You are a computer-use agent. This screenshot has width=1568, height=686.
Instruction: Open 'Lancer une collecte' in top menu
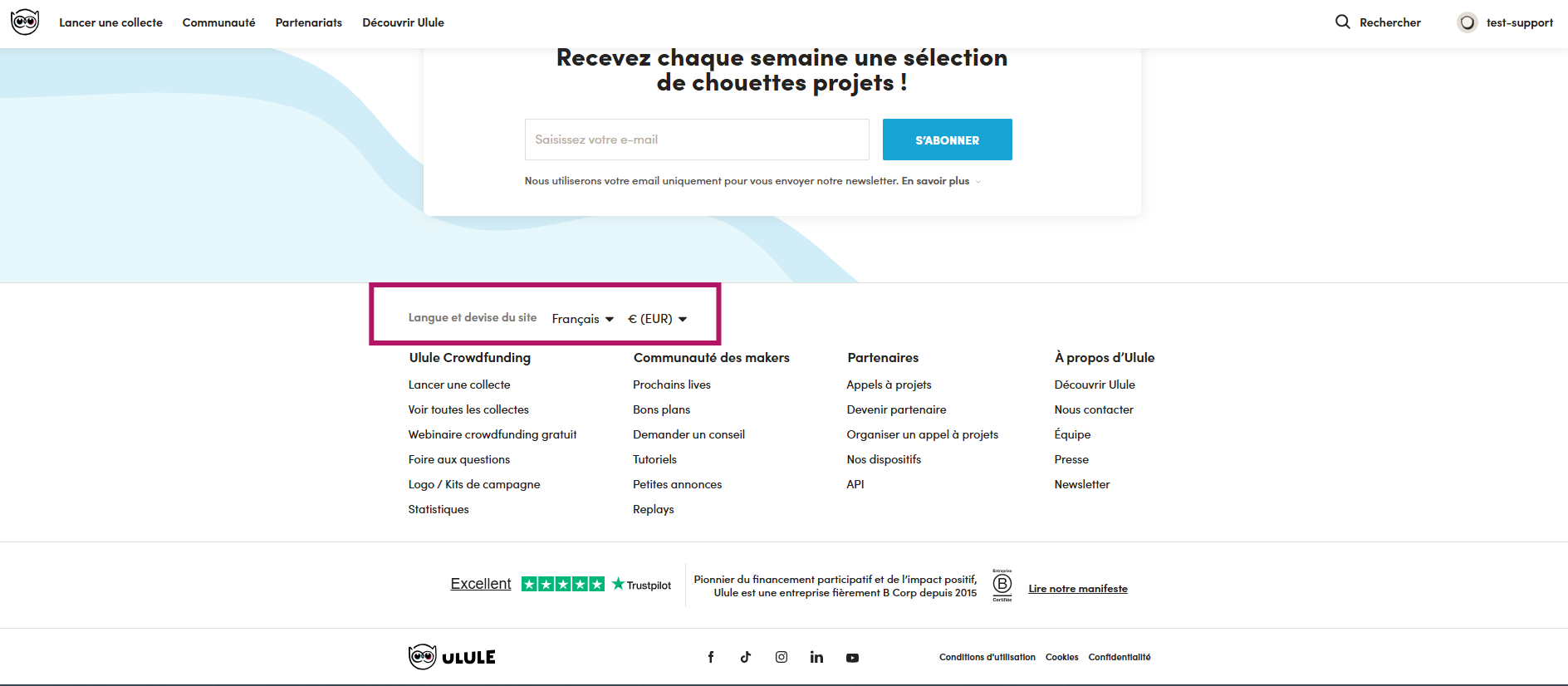tap(110, 22)
